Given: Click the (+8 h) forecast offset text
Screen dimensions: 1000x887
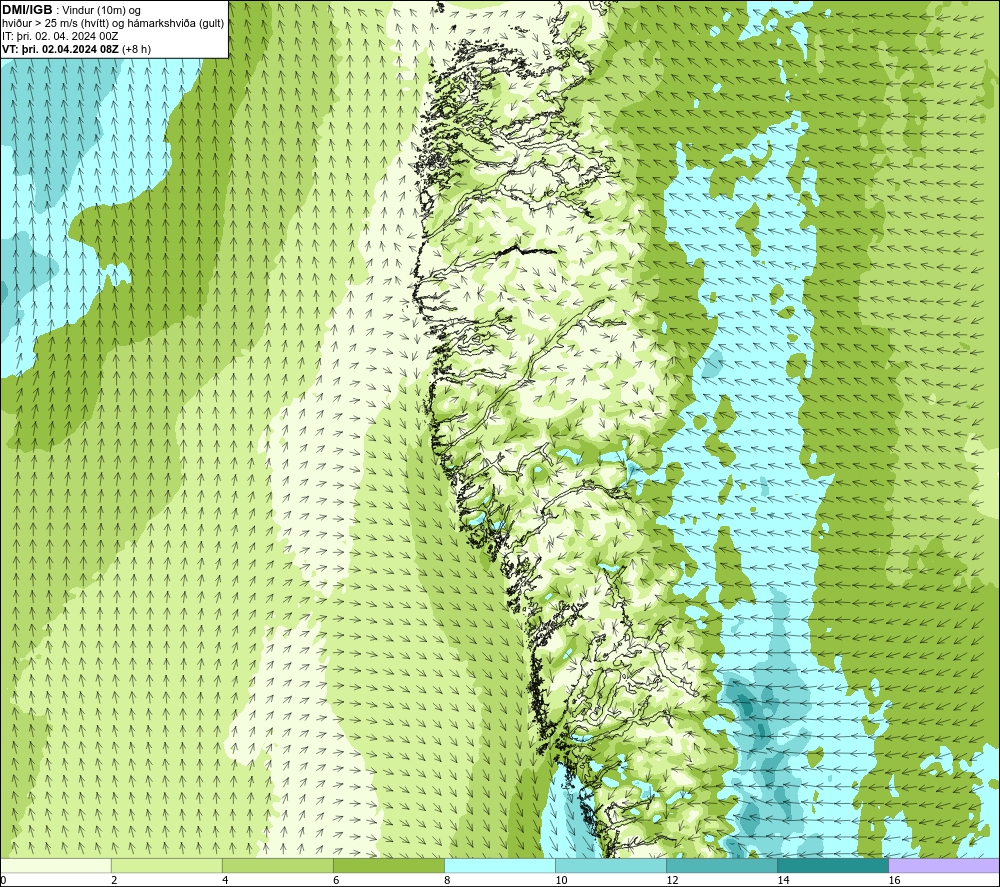Looking at the screenshot, I should coord(136,49).
